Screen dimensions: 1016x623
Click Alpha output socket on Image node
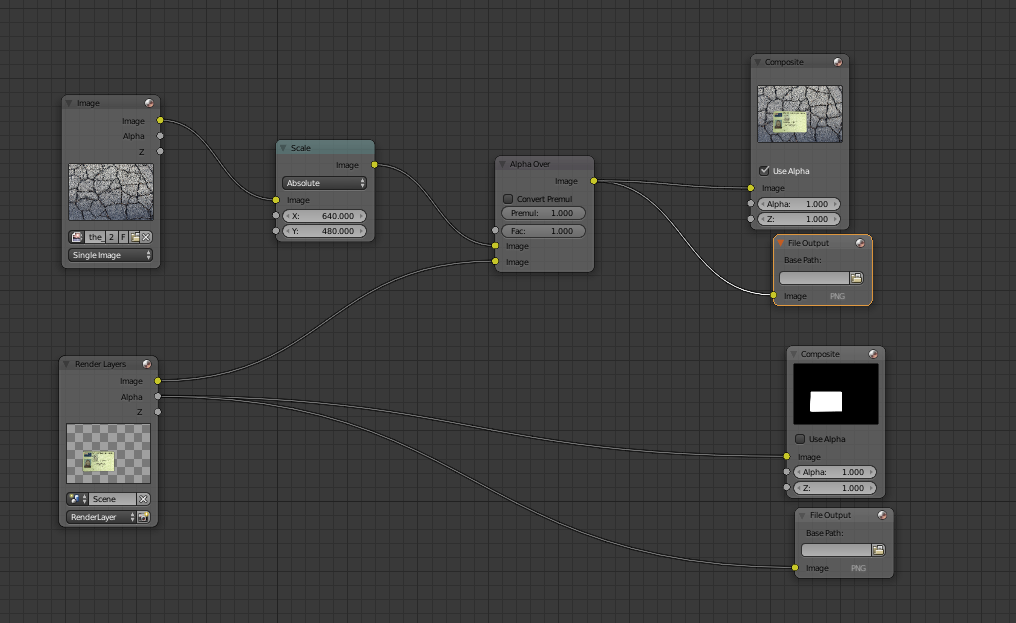click(x=160, y=136)
